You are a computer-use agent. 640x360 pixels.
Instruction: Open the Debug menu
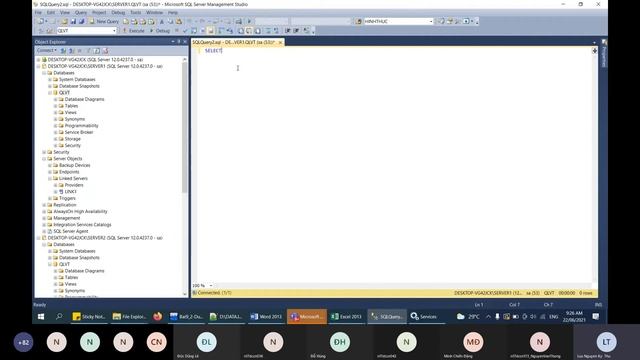pyautogui.click(x=118, y=13)
